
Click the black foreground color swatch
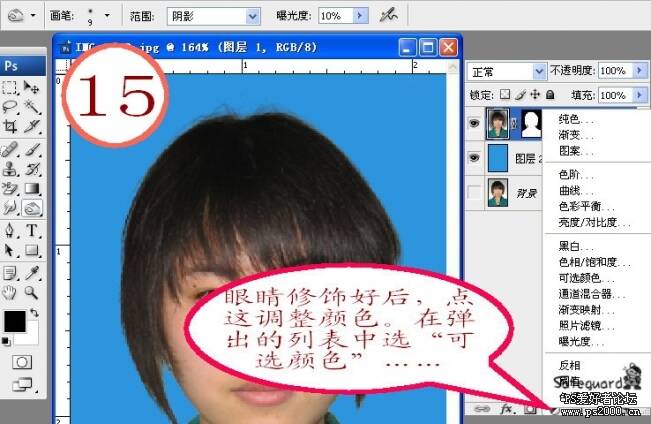(x=14, y=322)
